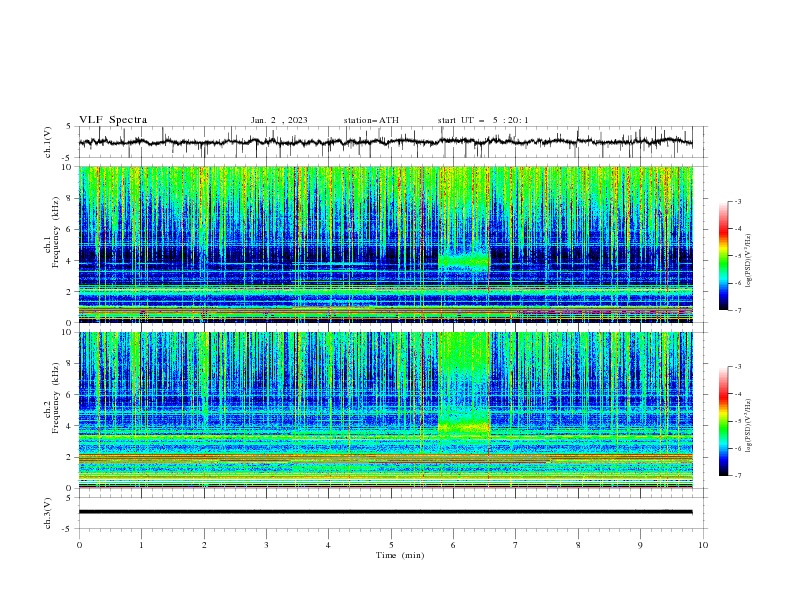Click the '-7' label on ch.2 color scale

coord(737,475)
